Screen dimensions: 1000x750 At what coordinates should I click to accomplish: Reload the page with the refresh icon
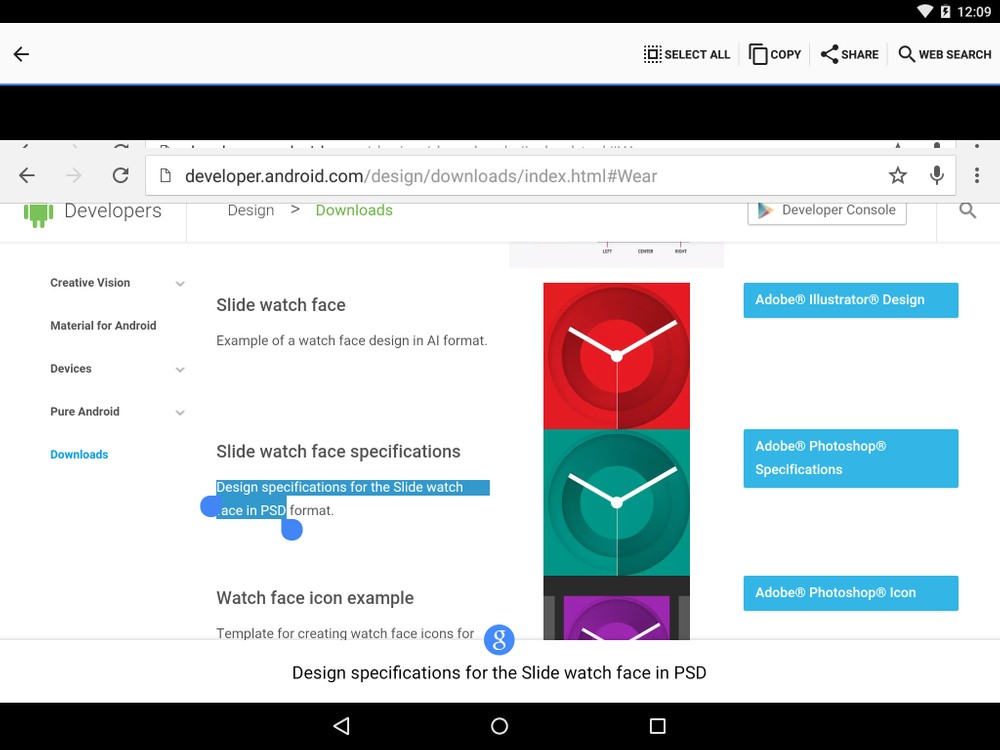[121, 175]
